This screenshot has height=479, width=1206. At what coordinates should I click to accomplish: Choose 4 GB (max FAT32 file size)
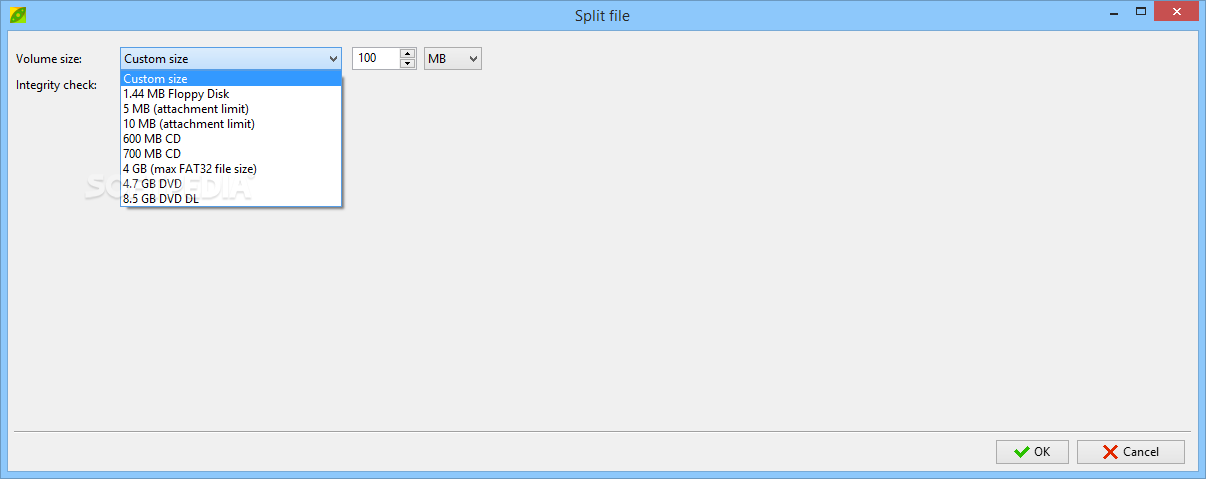(231, 169)
